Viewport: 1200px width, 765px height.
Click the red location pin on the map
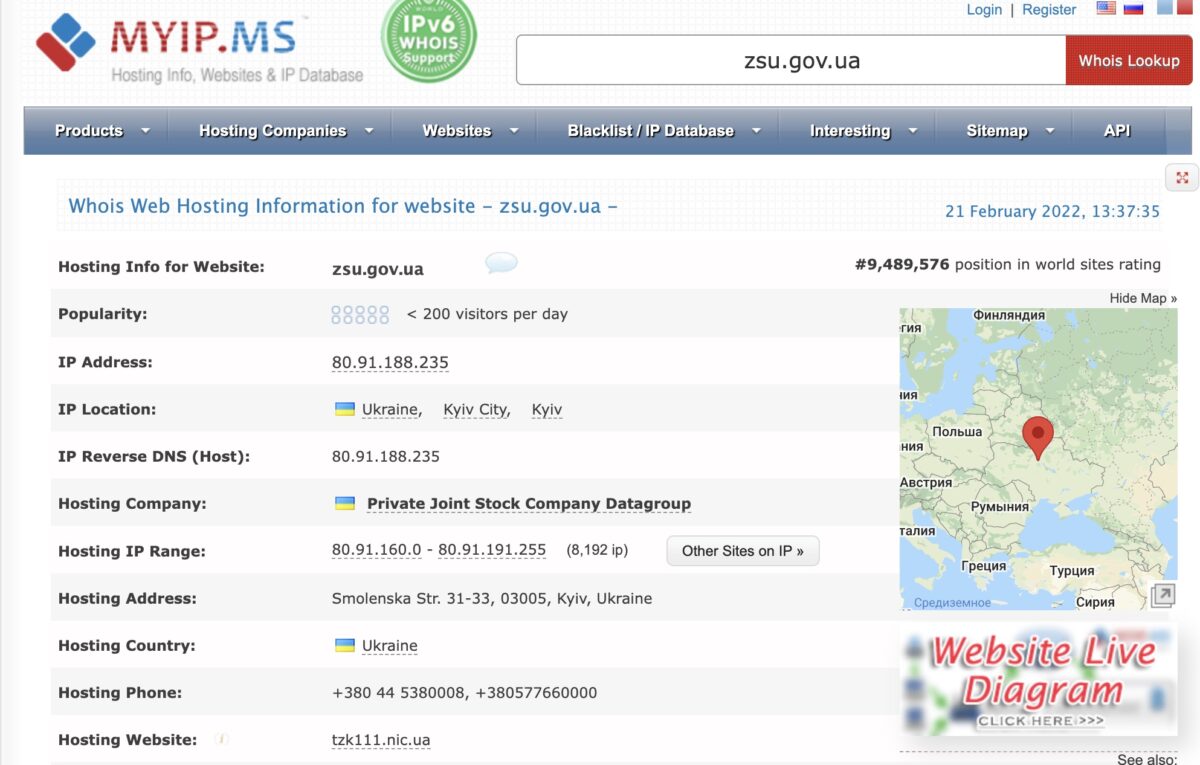(x=1038, y=438)
